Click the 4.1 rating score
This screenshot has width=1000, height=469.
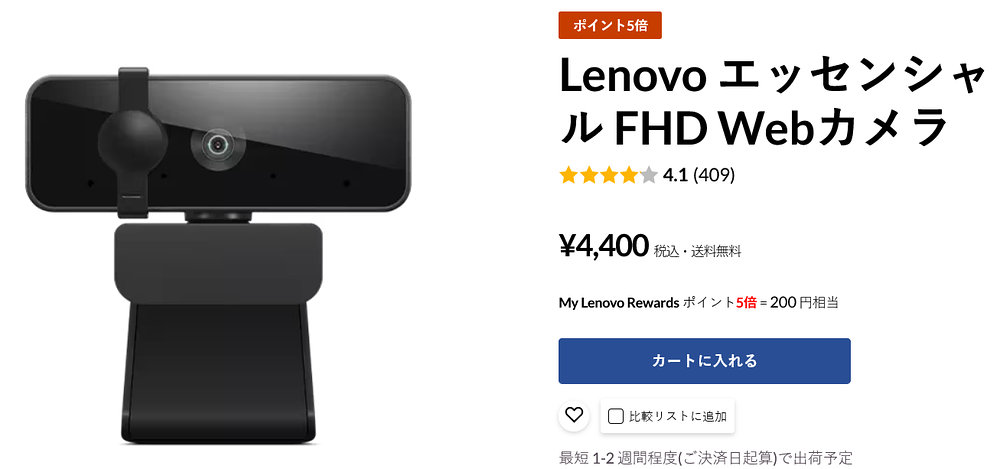coord(675,175)
